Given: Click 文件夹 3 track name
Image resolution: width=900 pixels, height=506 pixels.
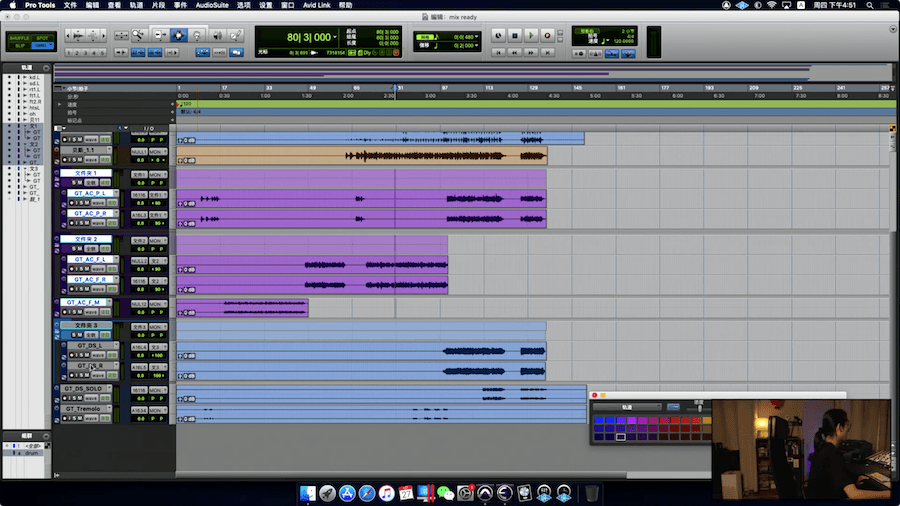Looking at the screenshot, I should click(86, 325).
